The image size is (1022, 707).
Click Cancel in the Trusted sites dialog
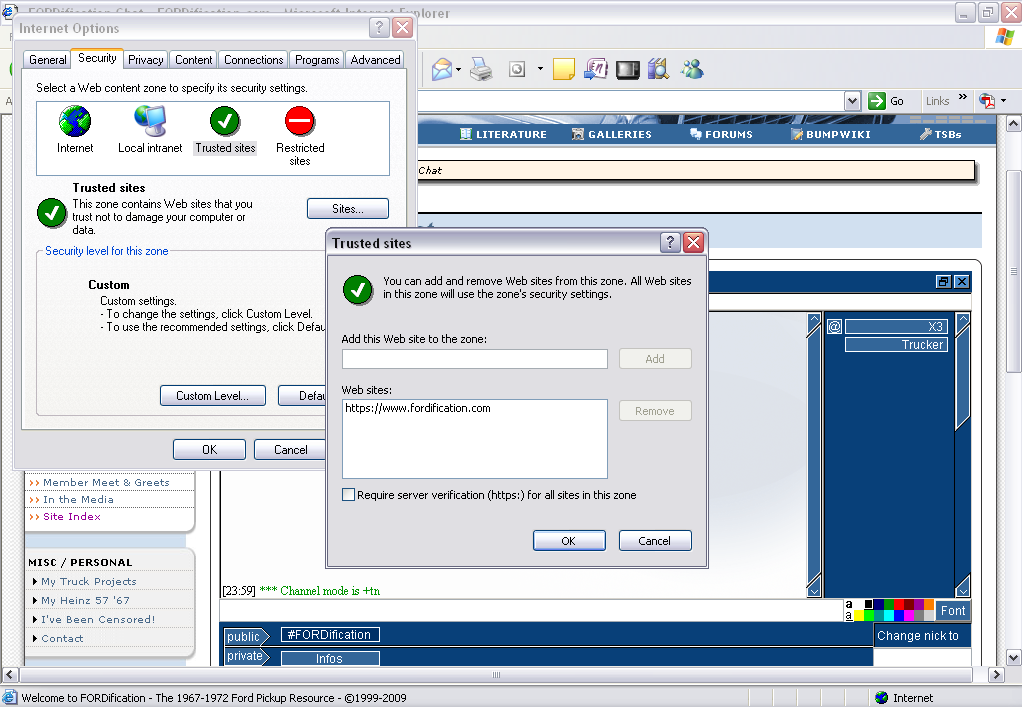(654, 541)
